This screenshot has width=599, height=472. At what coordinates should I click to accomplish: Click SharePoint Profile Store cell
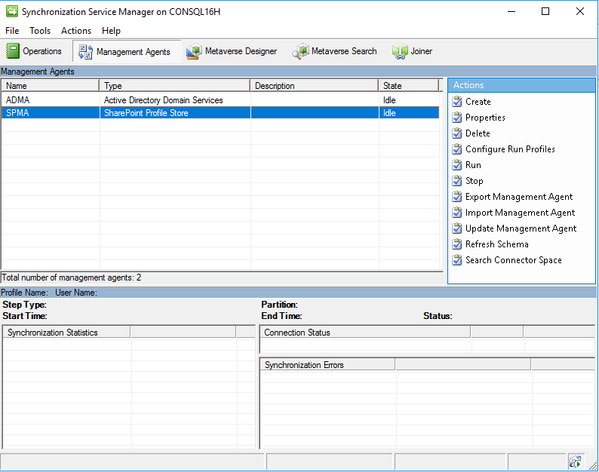tap(146, 113)
